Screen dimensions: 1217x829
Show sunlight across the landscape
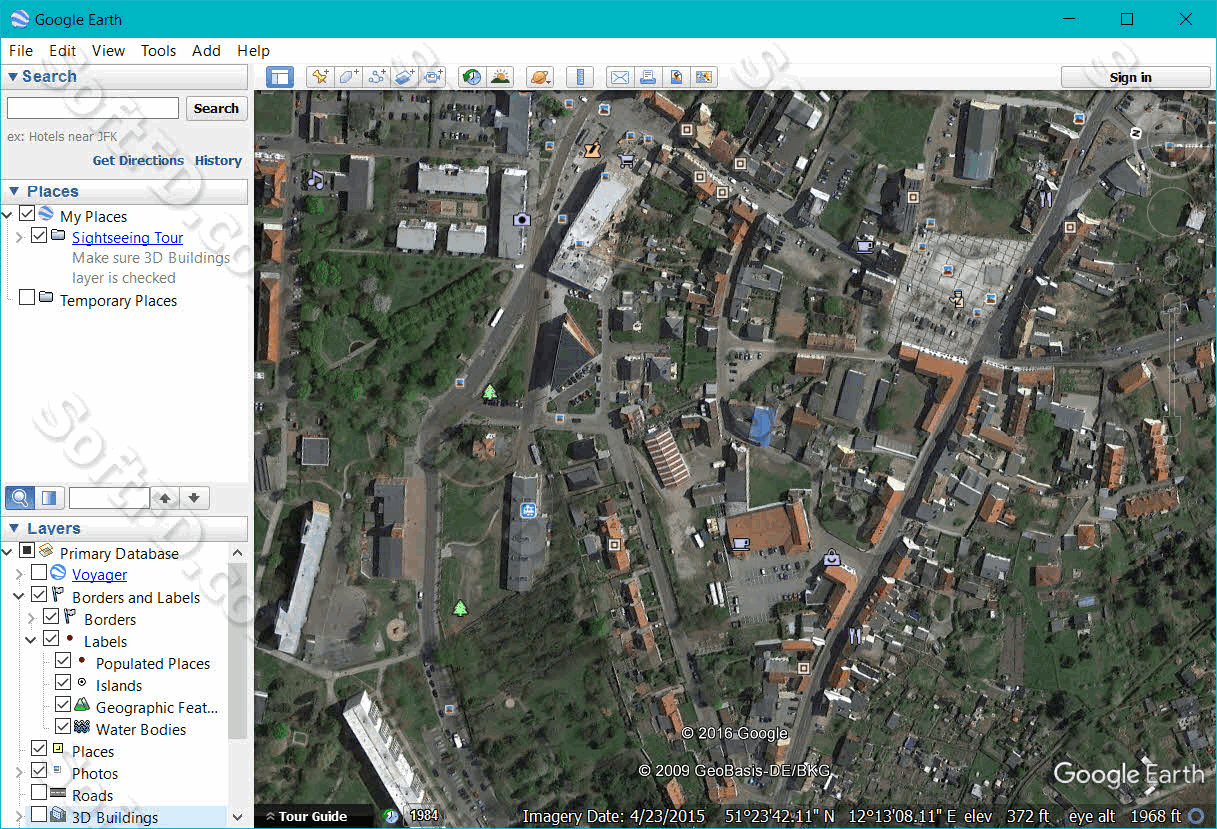coord(500,77)
